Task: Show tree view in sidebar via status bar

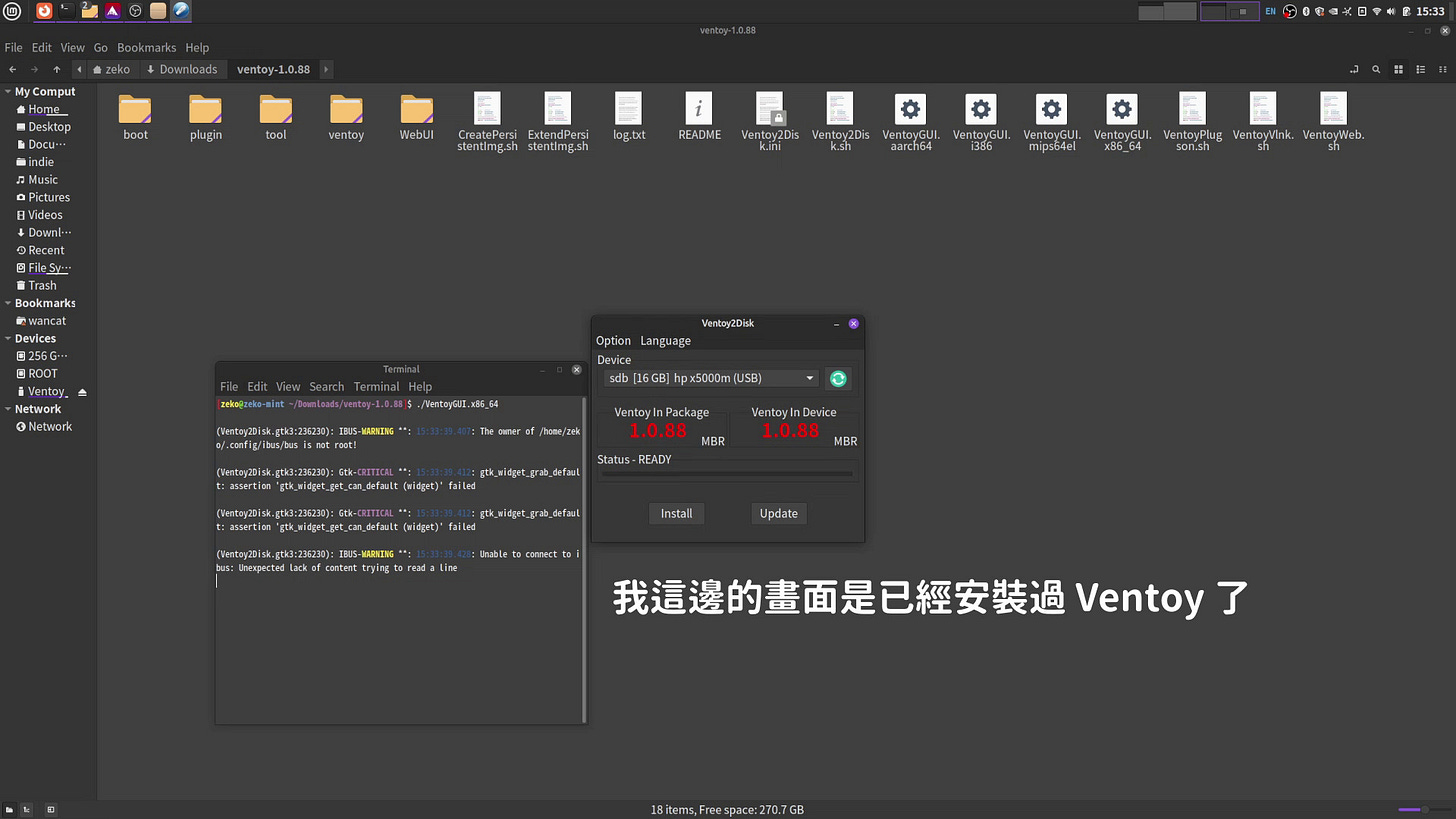Action: click(27, 809)
